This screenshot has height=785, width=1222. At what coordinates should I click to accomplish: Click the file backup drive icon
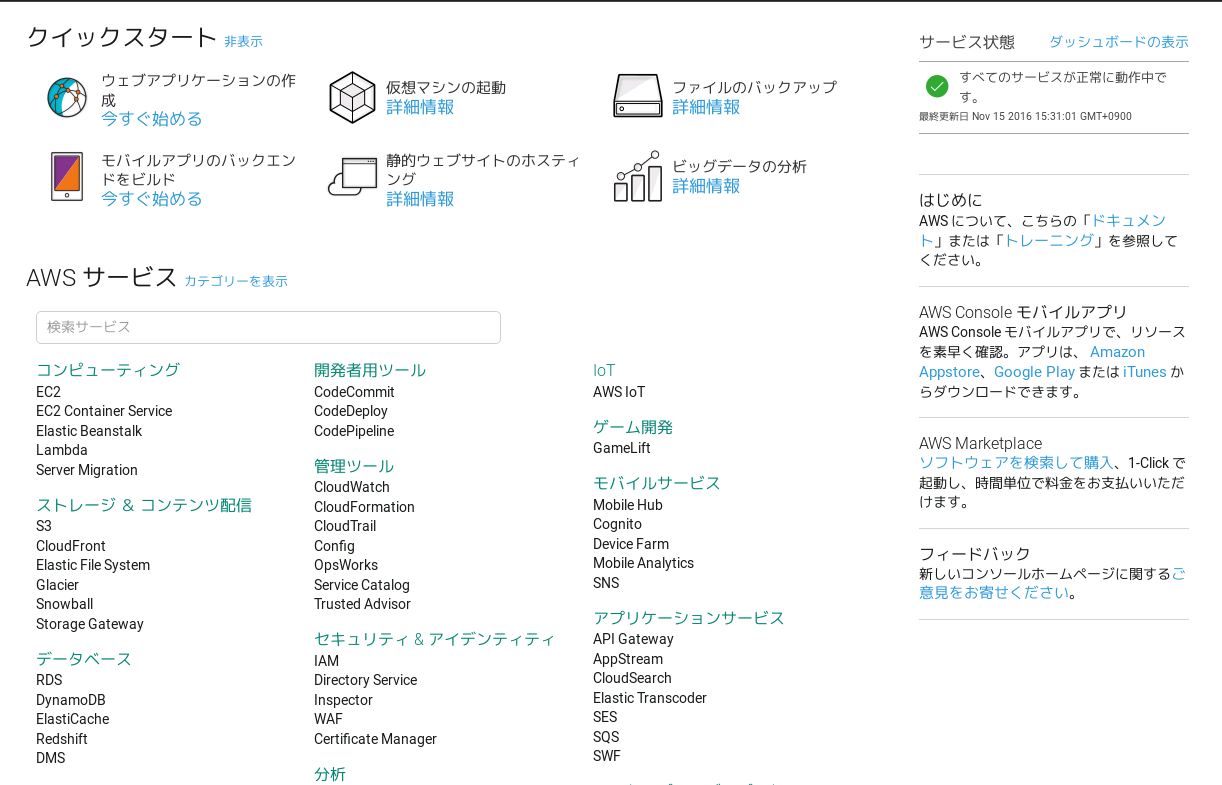tap(637, 96)
